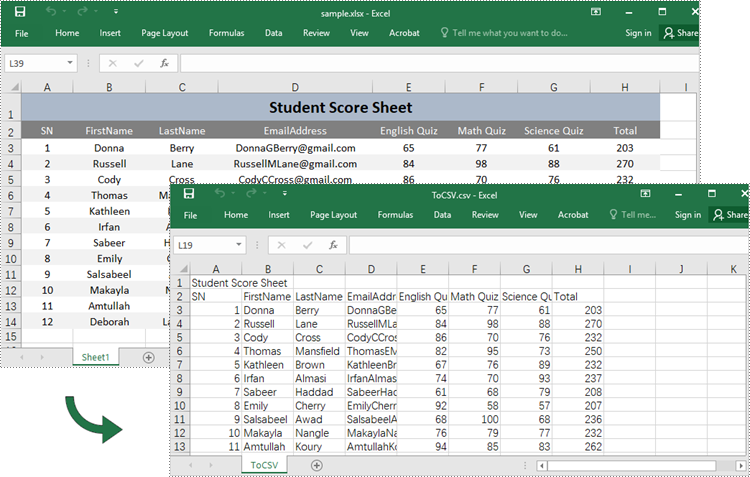Open Name Box dropdown showing L19
Image resolution: width=750 pixels, height=477 pixels.
tap(239, 244)
